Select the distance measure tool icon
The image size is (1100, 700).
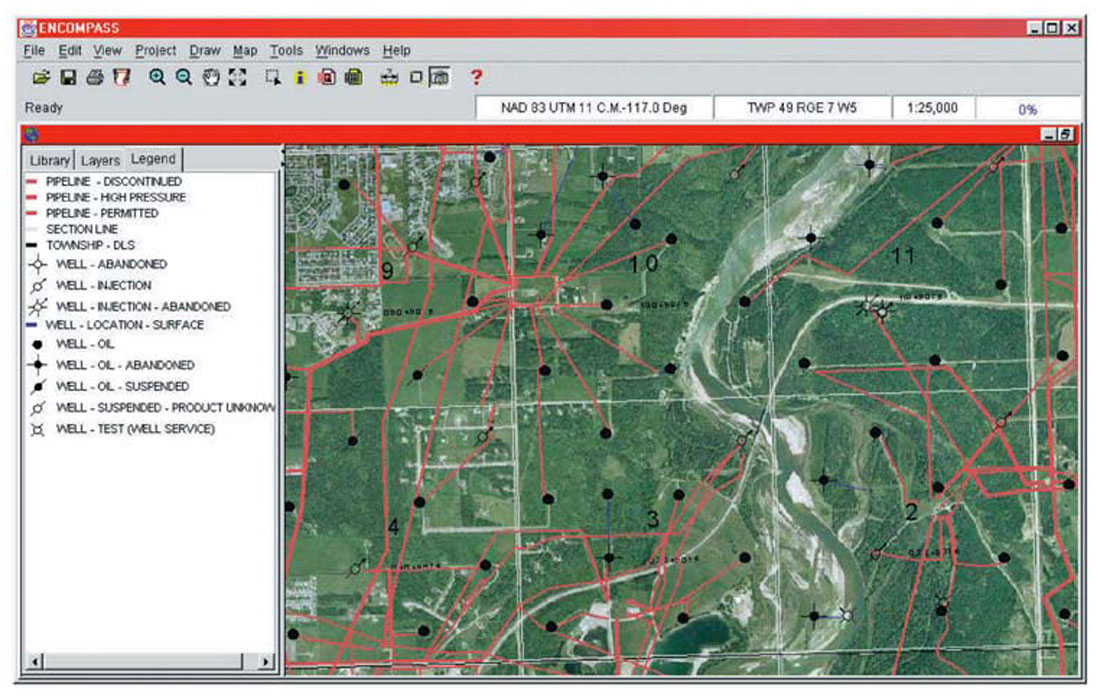(389, 77)
